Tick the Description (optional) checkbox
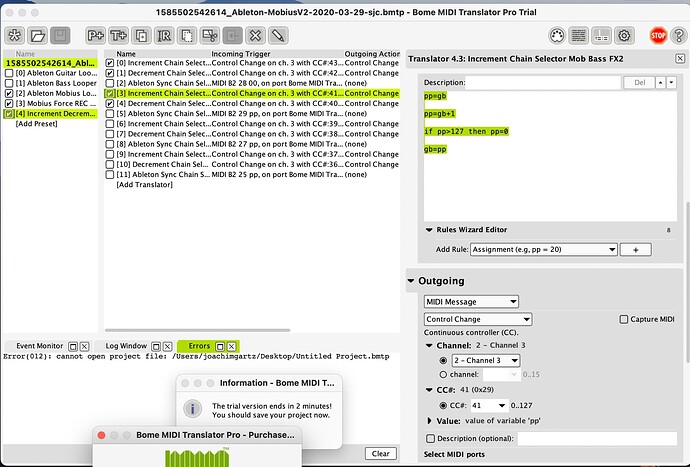 pos(430,438)
